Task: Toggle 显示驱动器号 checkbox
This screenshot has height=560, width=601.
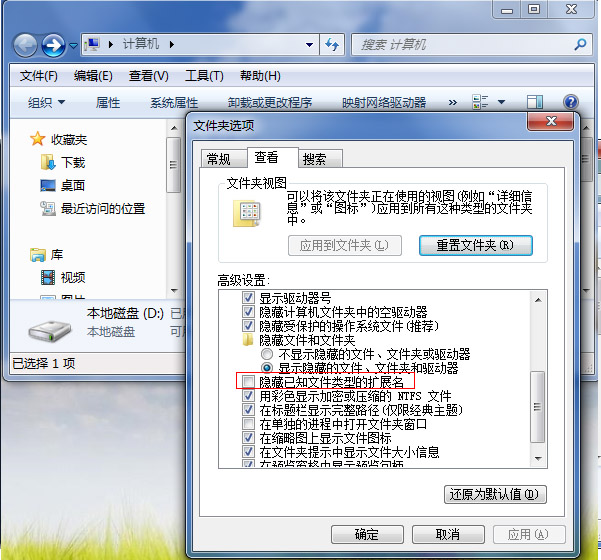Action: click(250, 298)
